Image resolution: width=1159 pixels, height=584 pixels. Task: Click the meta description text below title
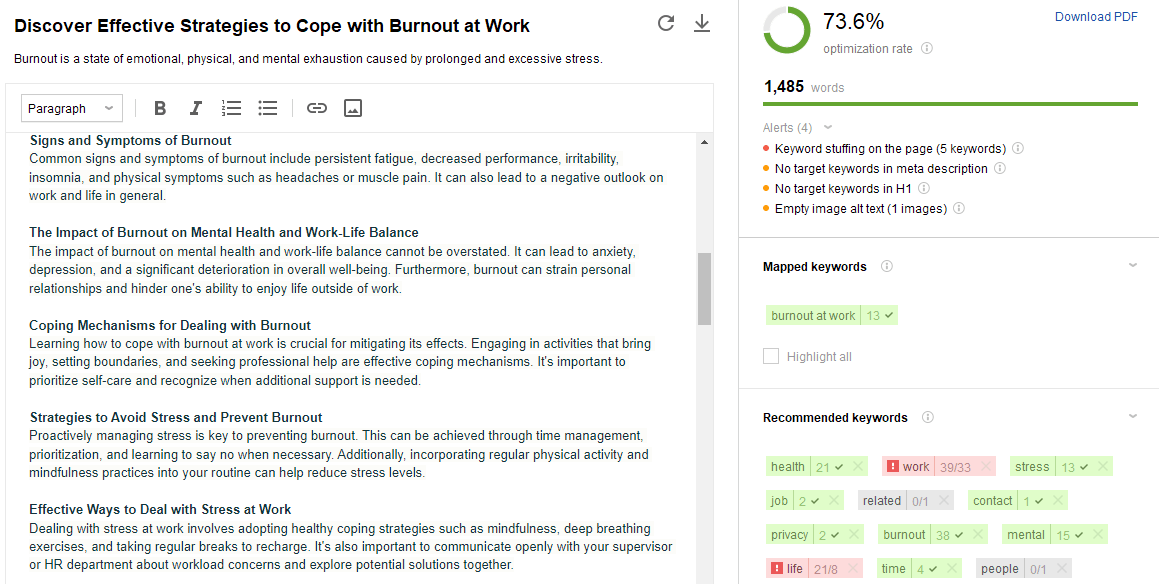[x=308, y=59]
